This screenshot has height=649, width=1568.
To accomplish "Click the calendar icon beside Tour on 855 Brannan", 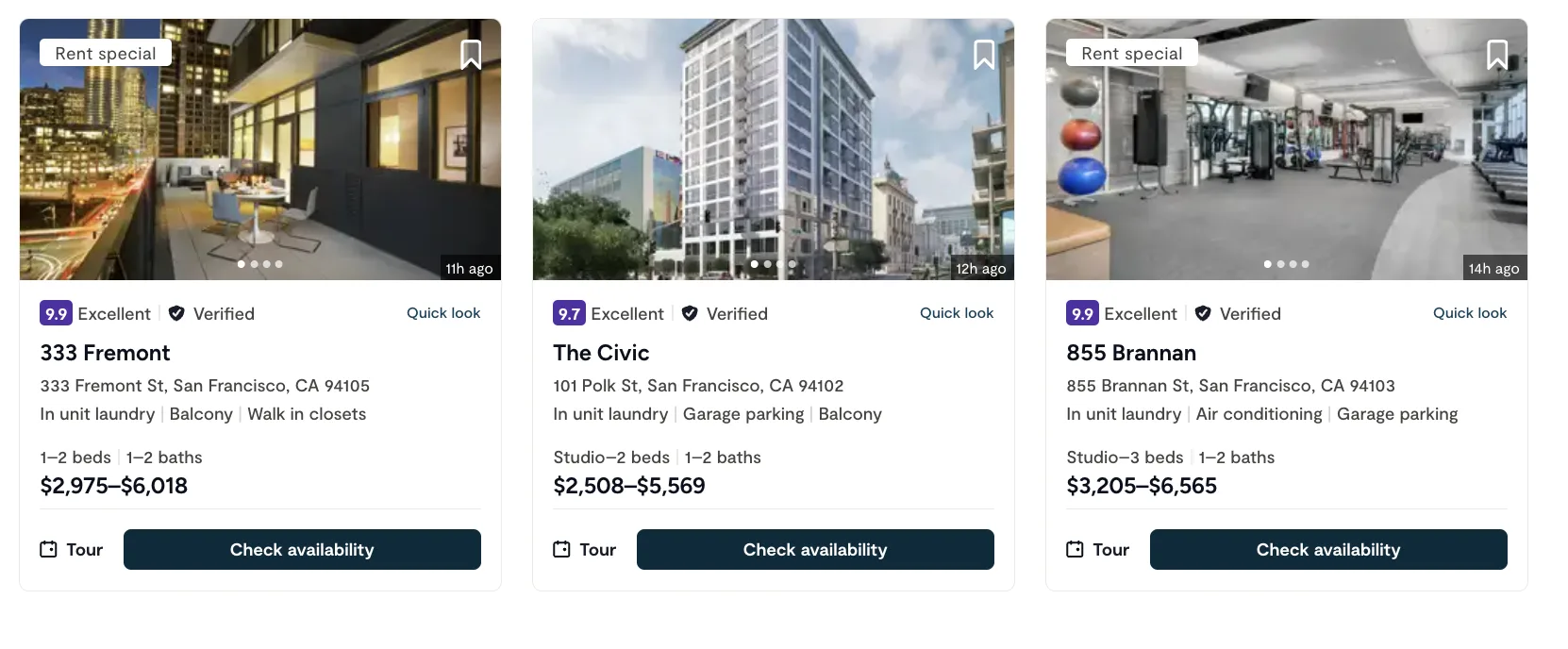I will (1076, 548).
